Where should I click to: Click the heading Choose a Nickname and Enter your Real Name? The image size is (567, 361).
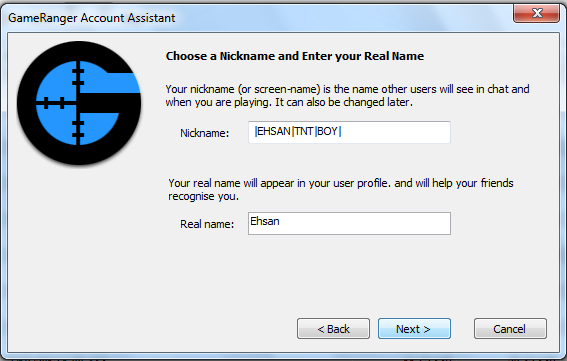tap(295, 56)
